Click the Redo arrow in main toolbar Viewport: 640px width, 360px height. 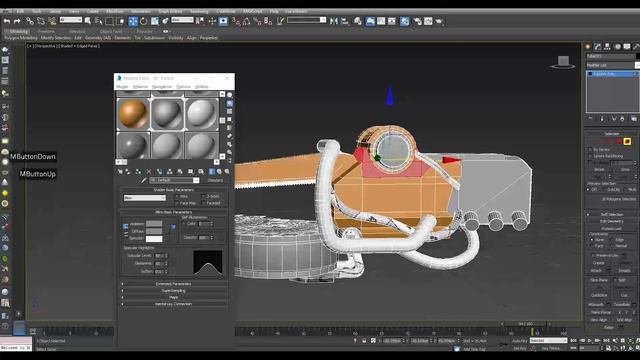(17, 21)
